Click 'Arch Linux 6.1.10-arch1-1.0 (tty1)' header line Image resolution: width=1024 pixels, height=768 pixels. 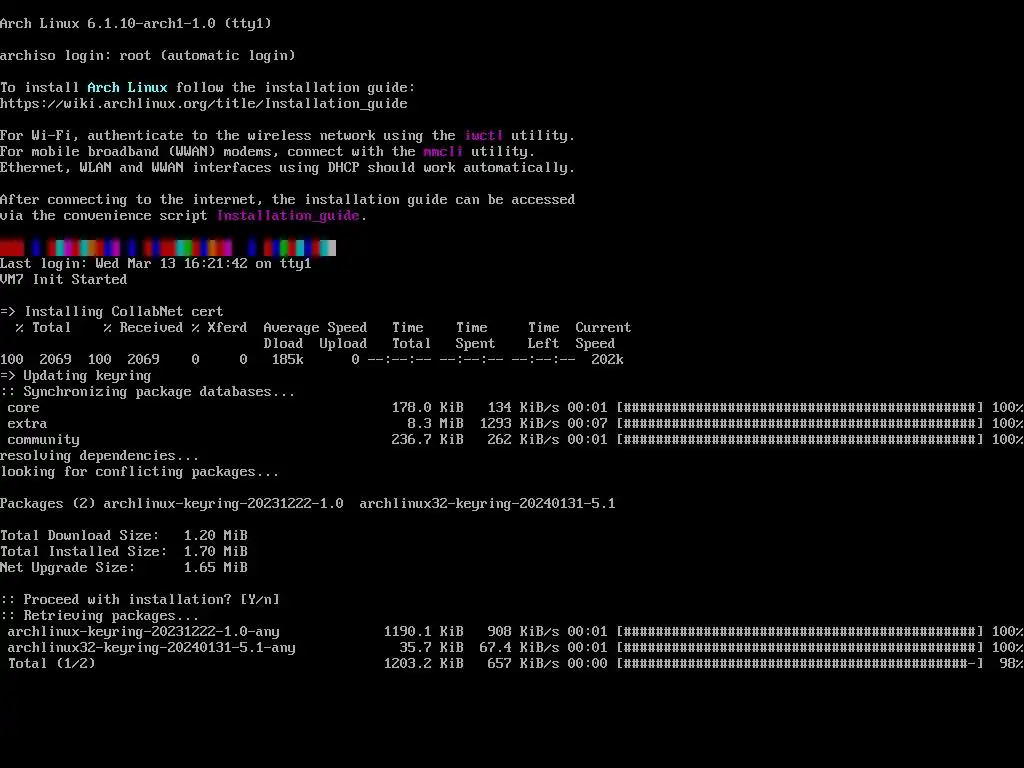pos(136,24)
